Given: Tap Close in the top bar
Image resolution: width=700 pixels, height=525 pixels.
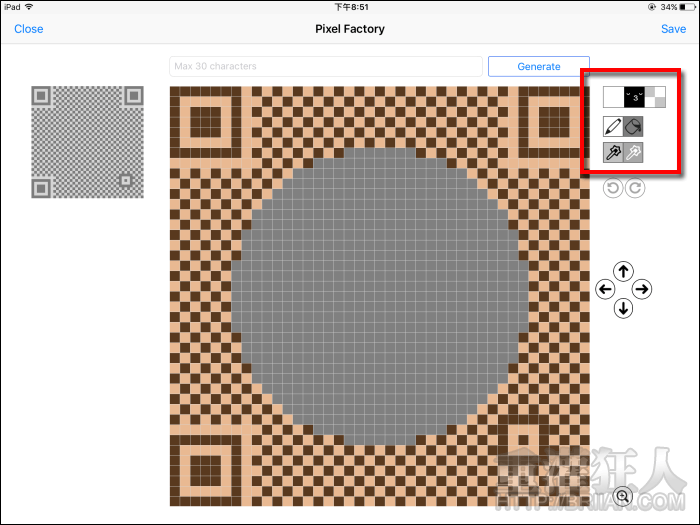Looking at the screenshot, I should tap(29, 29).
